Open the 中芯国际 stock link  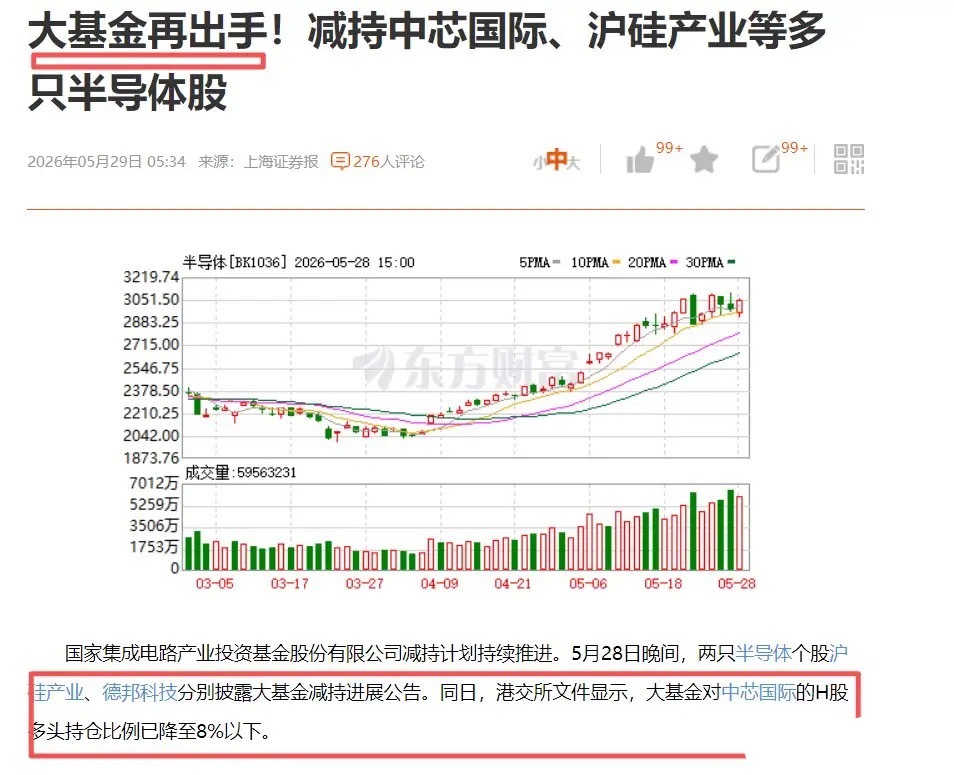click(x=758, y=692)
